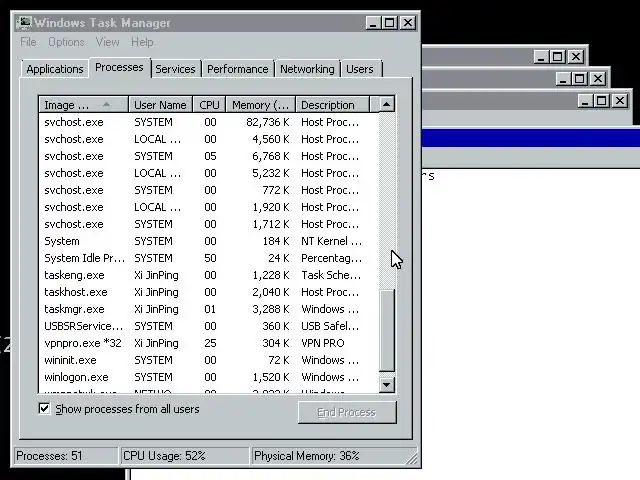Close the topmost background window
640x480 pixels.
click(576, 56)
